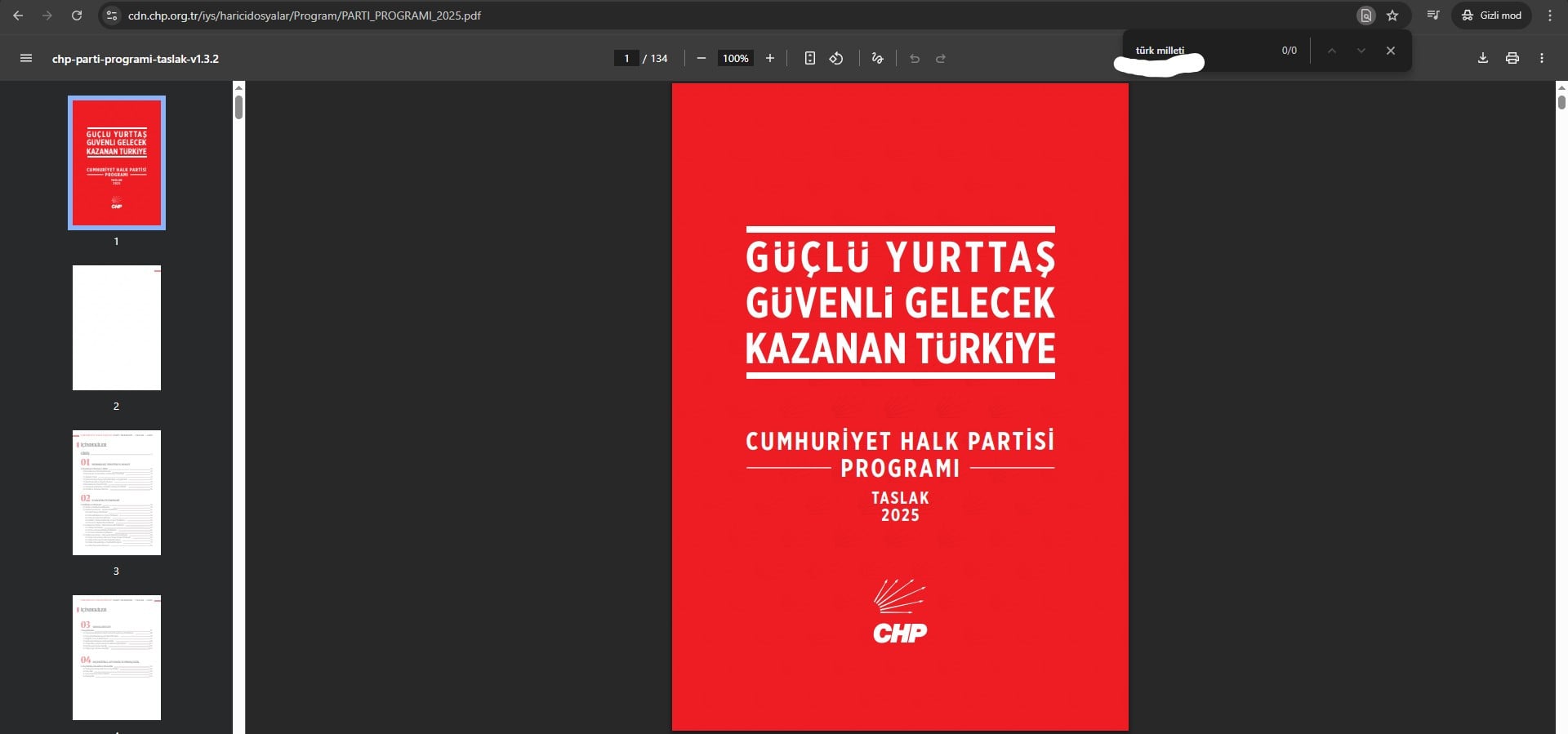1568x734 pixels.
Task: Bookmark this page with the star icon
Action: pos(1392,16)
